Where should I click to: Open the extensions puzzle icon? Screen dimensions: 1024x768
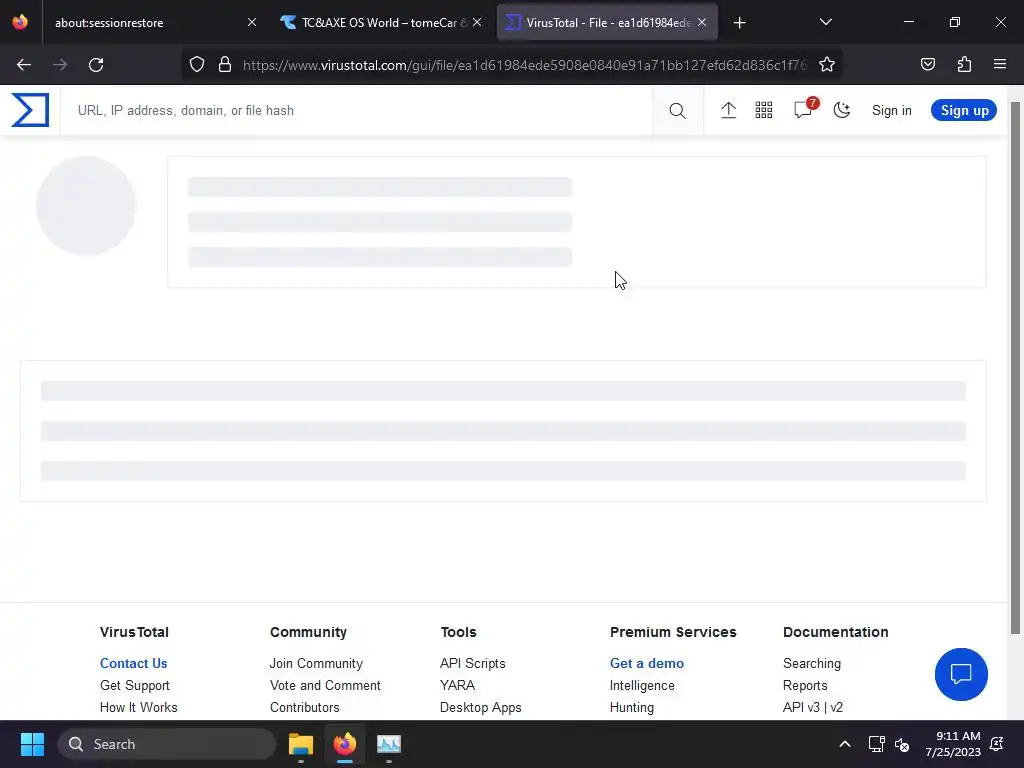964,65
